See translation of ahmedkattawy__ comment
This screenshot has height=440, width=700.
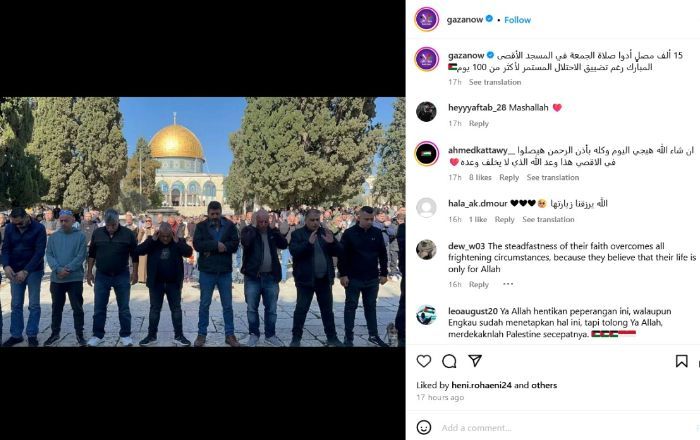pyautogui.click(x=553, y=177)
